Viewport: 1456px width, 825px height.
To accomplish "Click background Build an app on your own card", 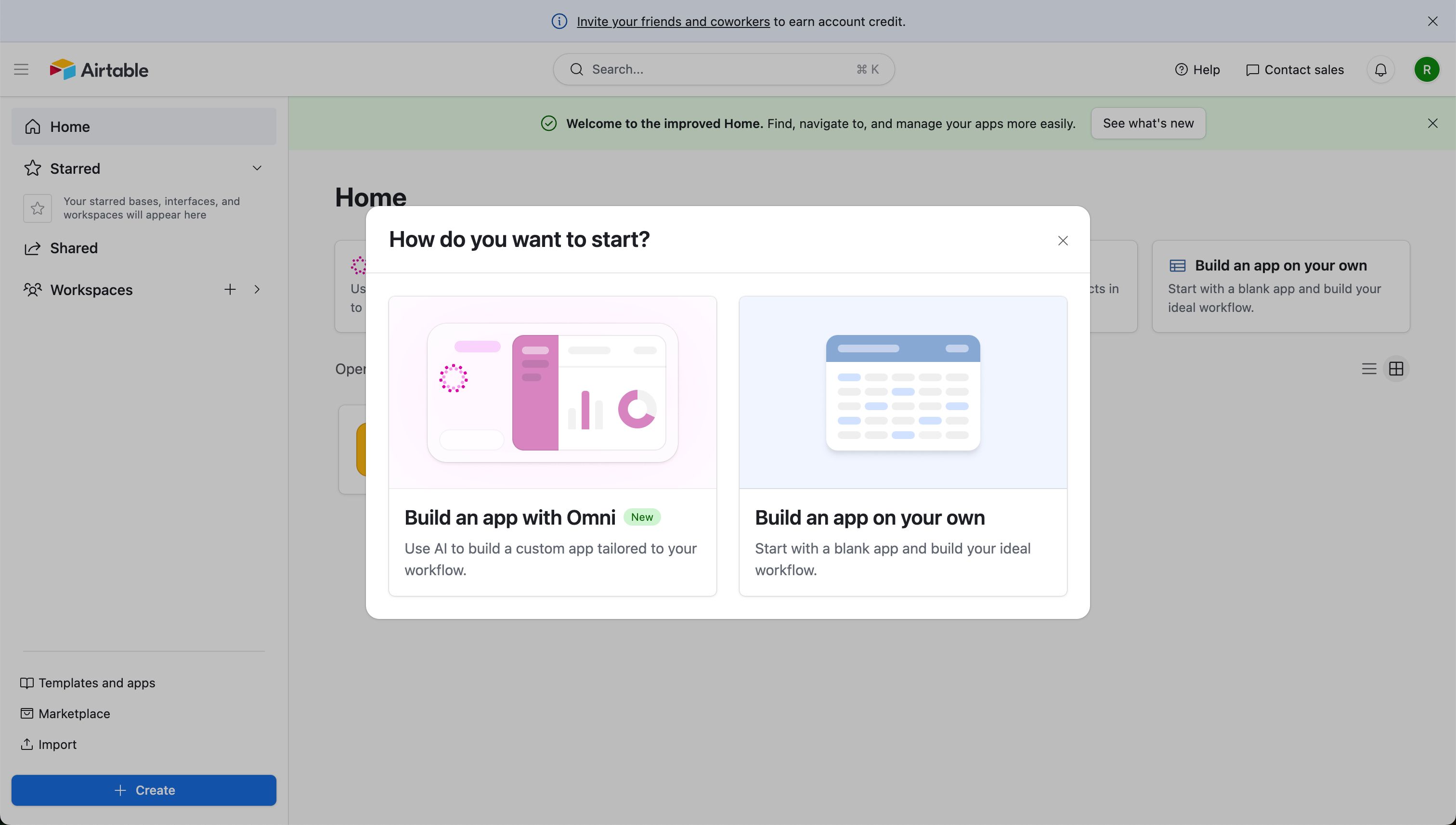I will [1281, 286].
